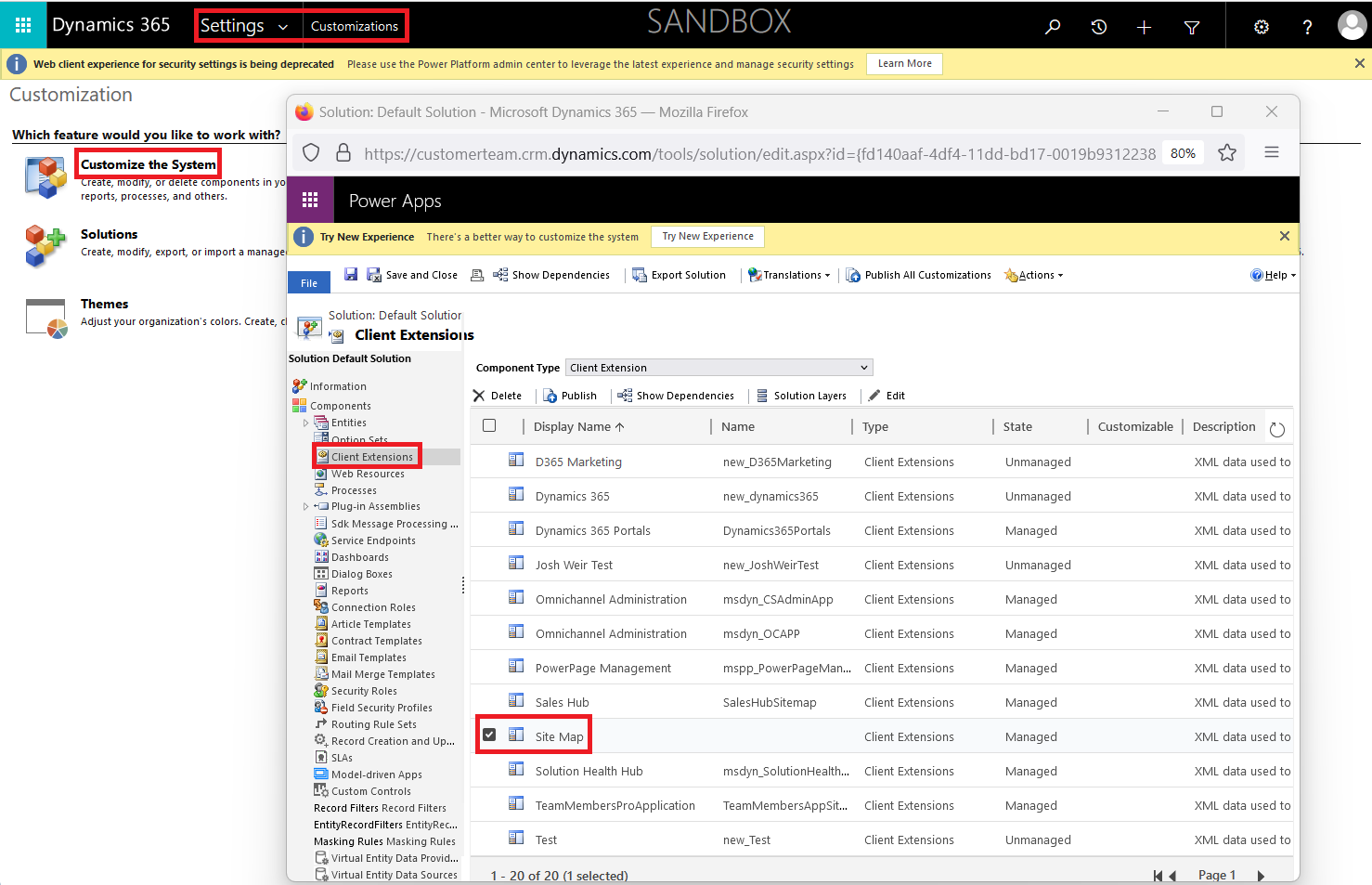Open the Dynamics 365 app launcher waffle
Image resolution: width=1372 pixels, height=885 pixels.
[23, 25]
